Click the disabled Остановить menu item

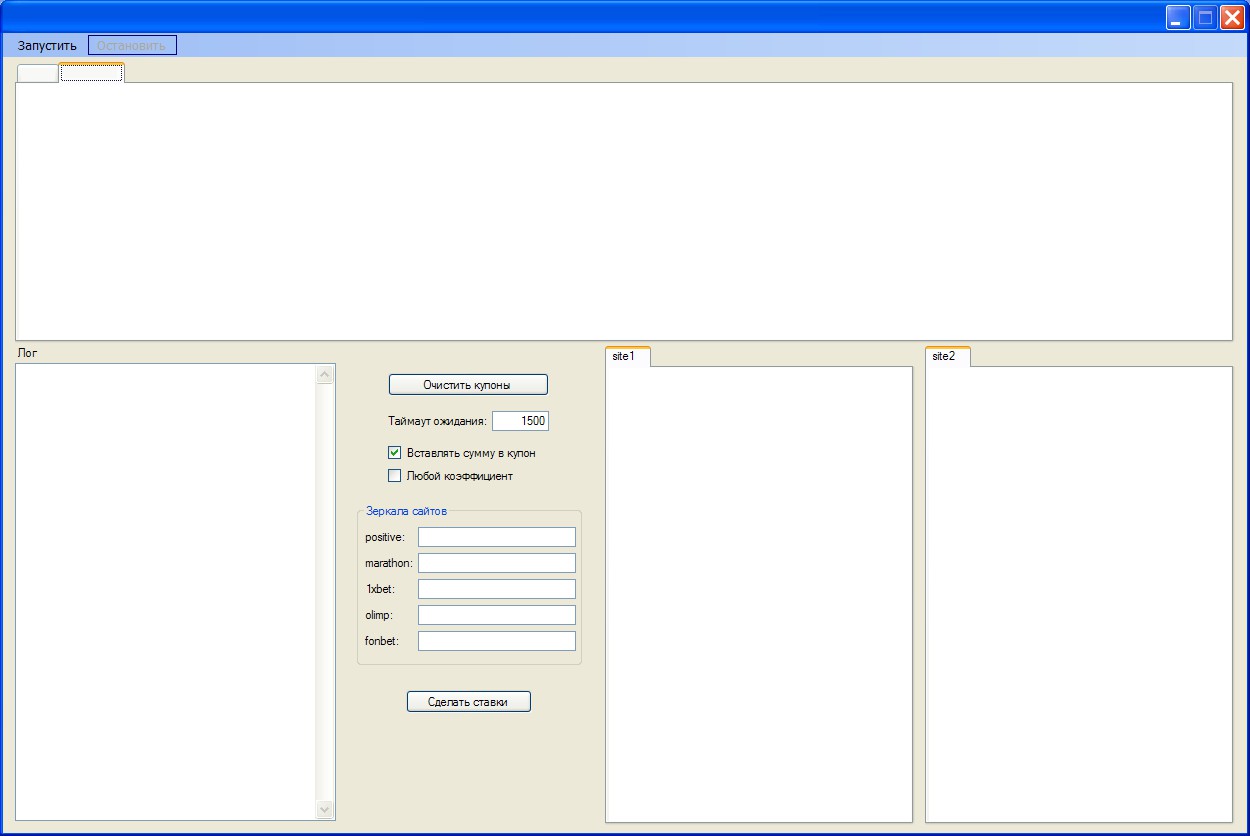[132, 45]
